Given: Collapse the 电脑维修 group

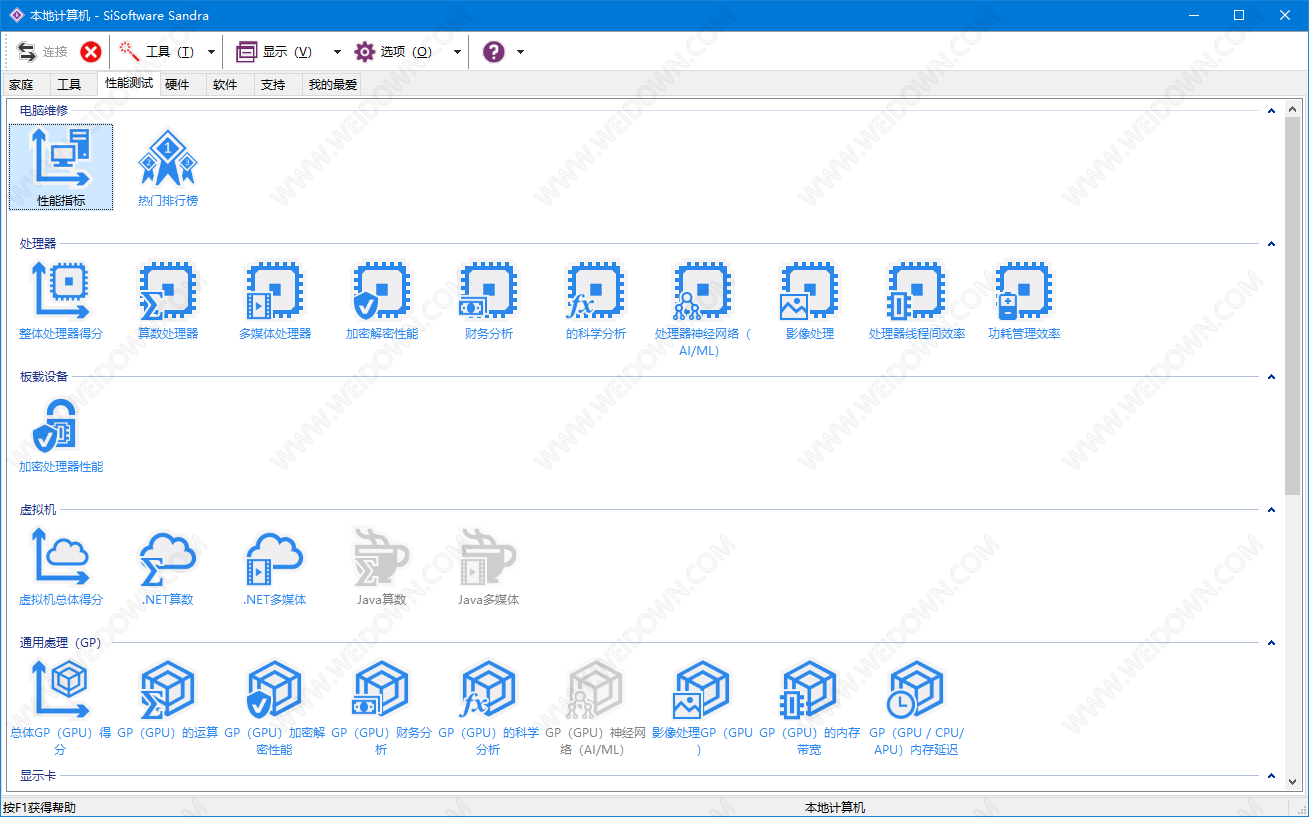Looking at the screenshot, I should click(1271, 110).
